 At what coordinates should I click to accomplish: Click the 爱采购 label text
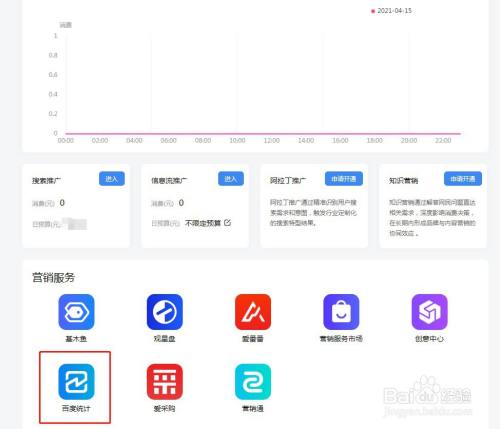[x=164, y=408]
